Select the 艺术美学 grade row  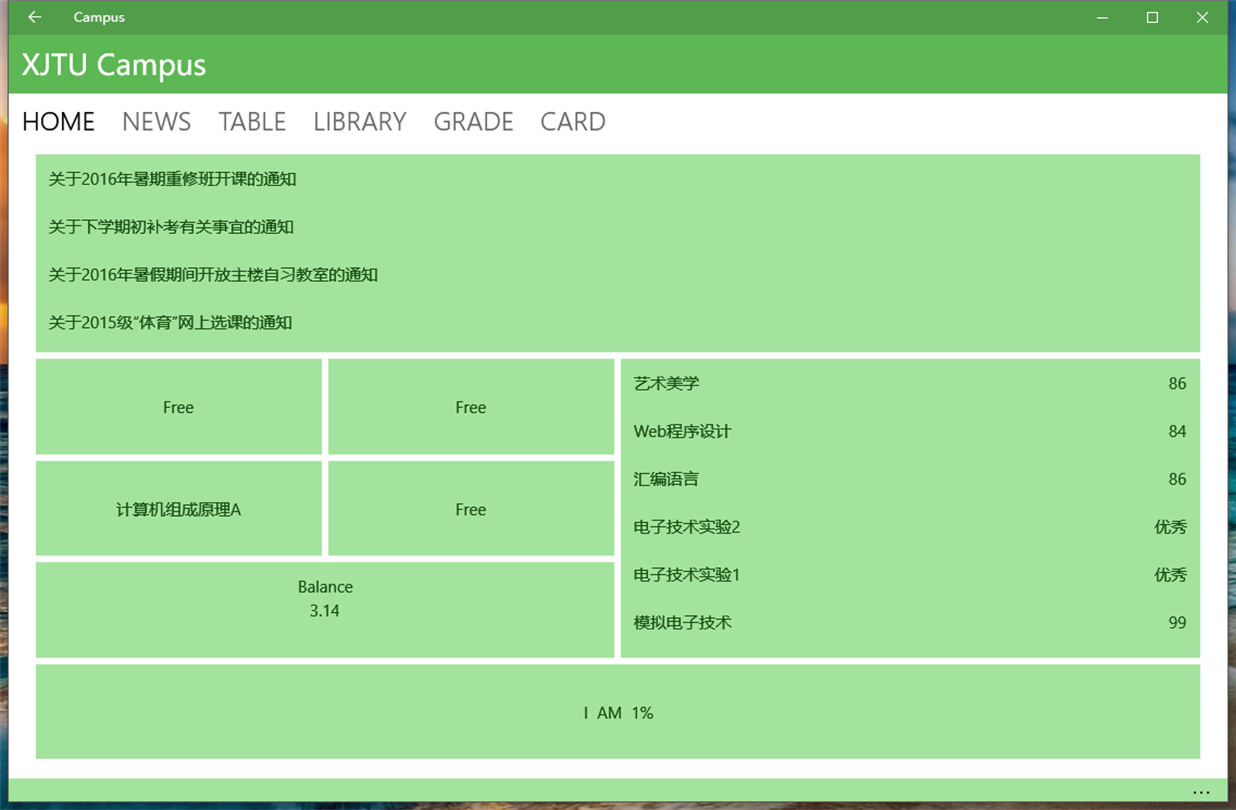pos(910,384)
